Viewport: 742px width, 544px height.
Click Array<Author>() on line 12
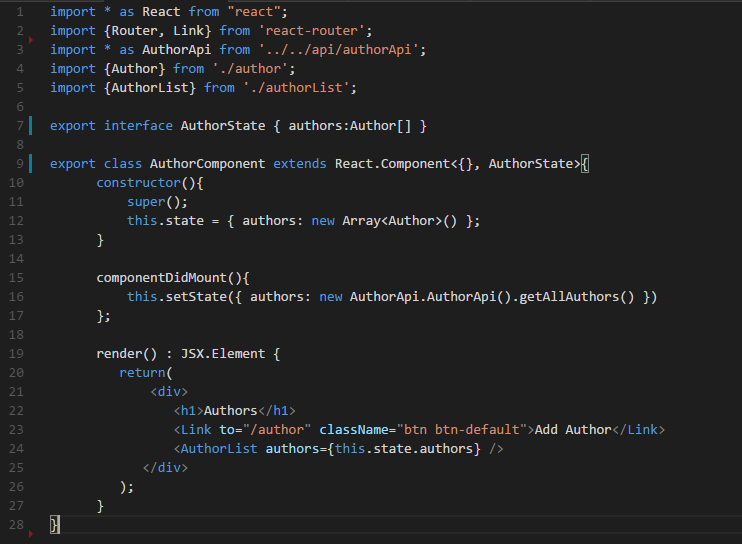(400, 221)
